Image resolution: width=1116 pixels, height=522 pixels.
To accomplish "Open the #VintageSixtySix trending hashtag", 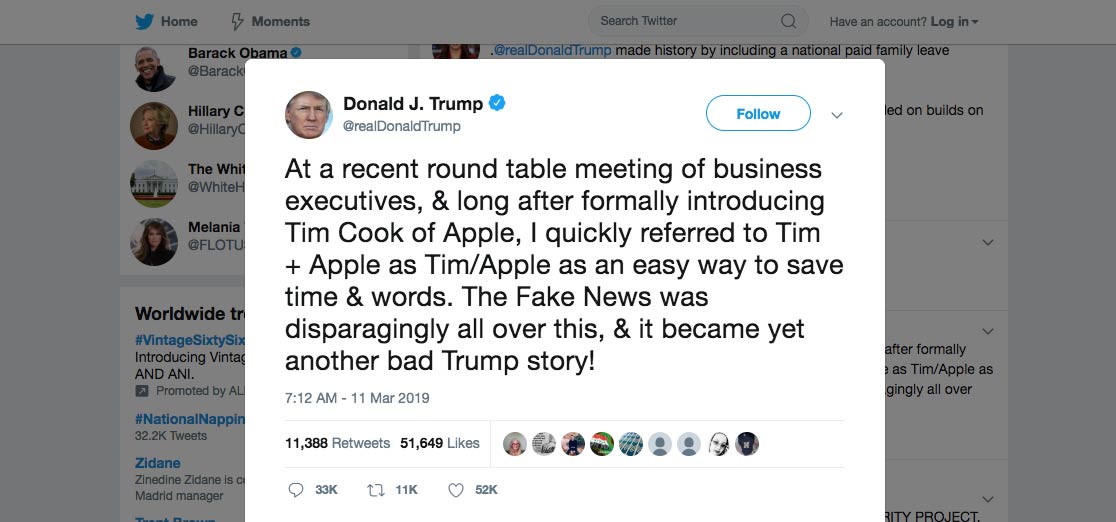I will 190,341.
